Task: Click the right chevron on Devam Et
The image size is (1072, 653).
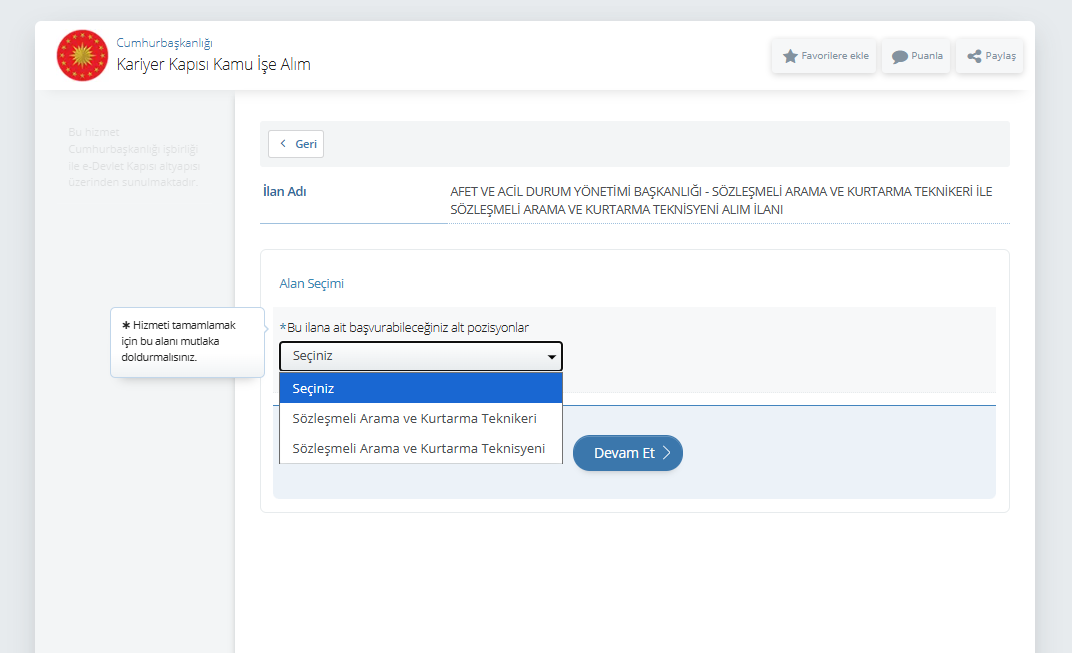Action: pos(667,453)
